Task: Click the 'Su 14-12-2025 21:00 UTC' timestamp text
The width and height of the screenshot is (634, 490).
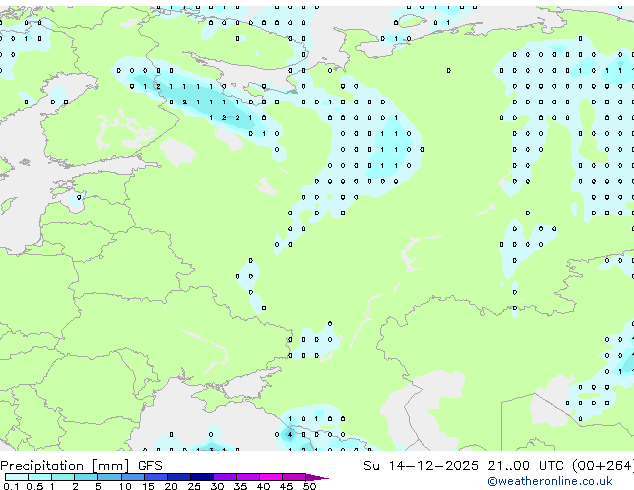Action: [x=463, y=466]
